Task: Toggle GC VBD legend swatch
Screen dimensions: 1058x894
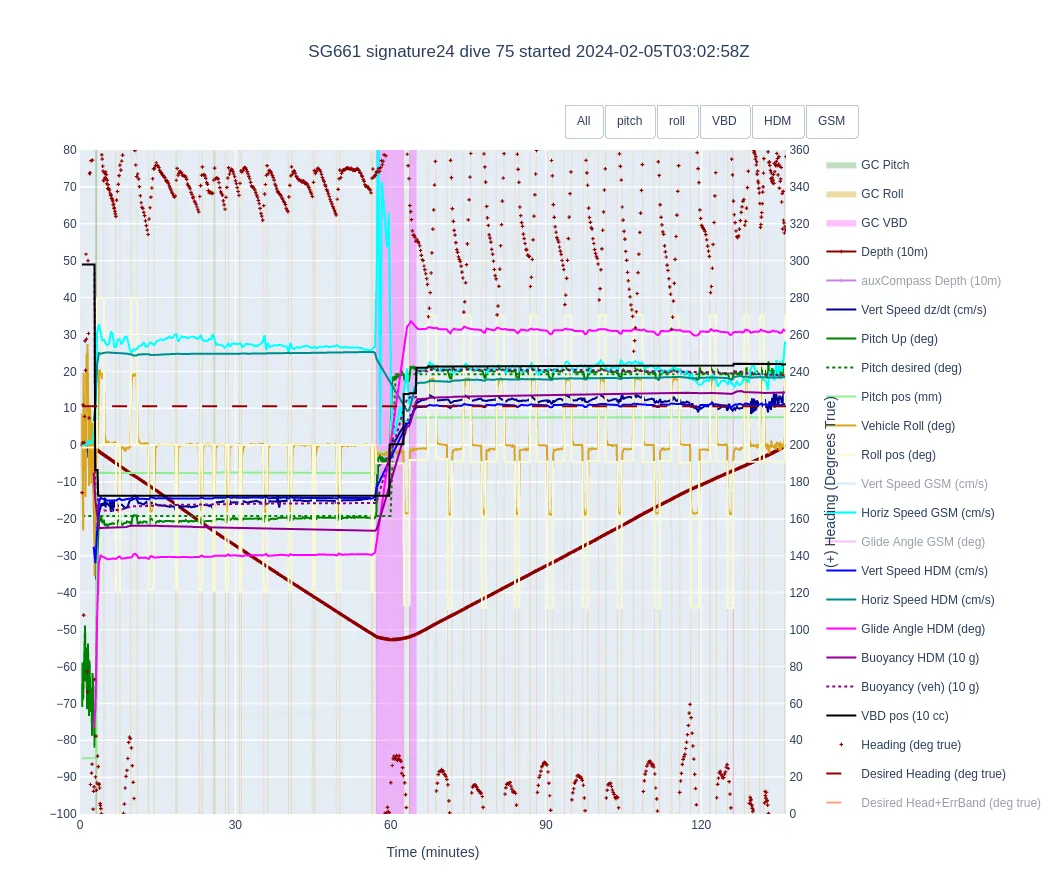Action: (841, 223)
